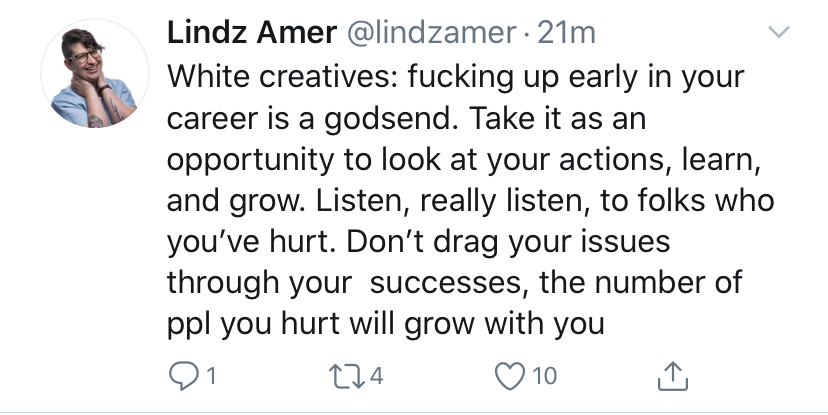Visit the @lindzamer handle

(x=431, y=33)
